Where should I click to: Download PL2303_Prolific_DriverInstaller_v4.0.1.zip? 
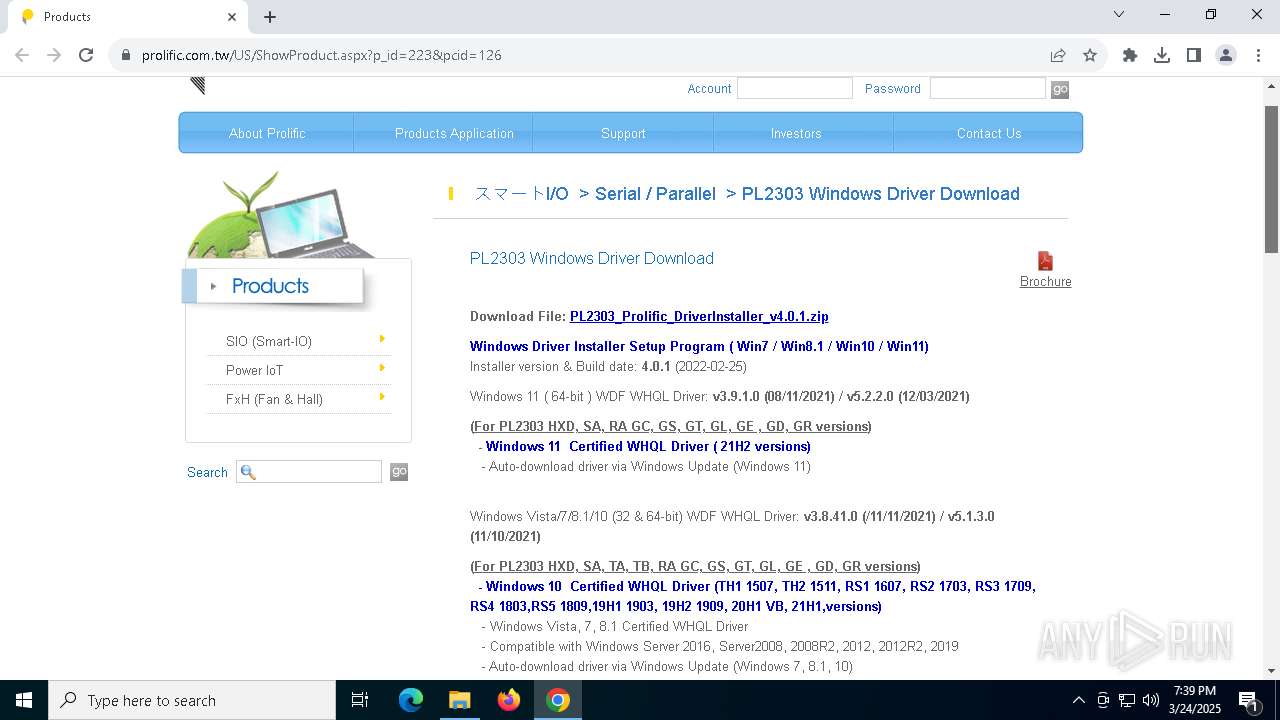point(699,316)
